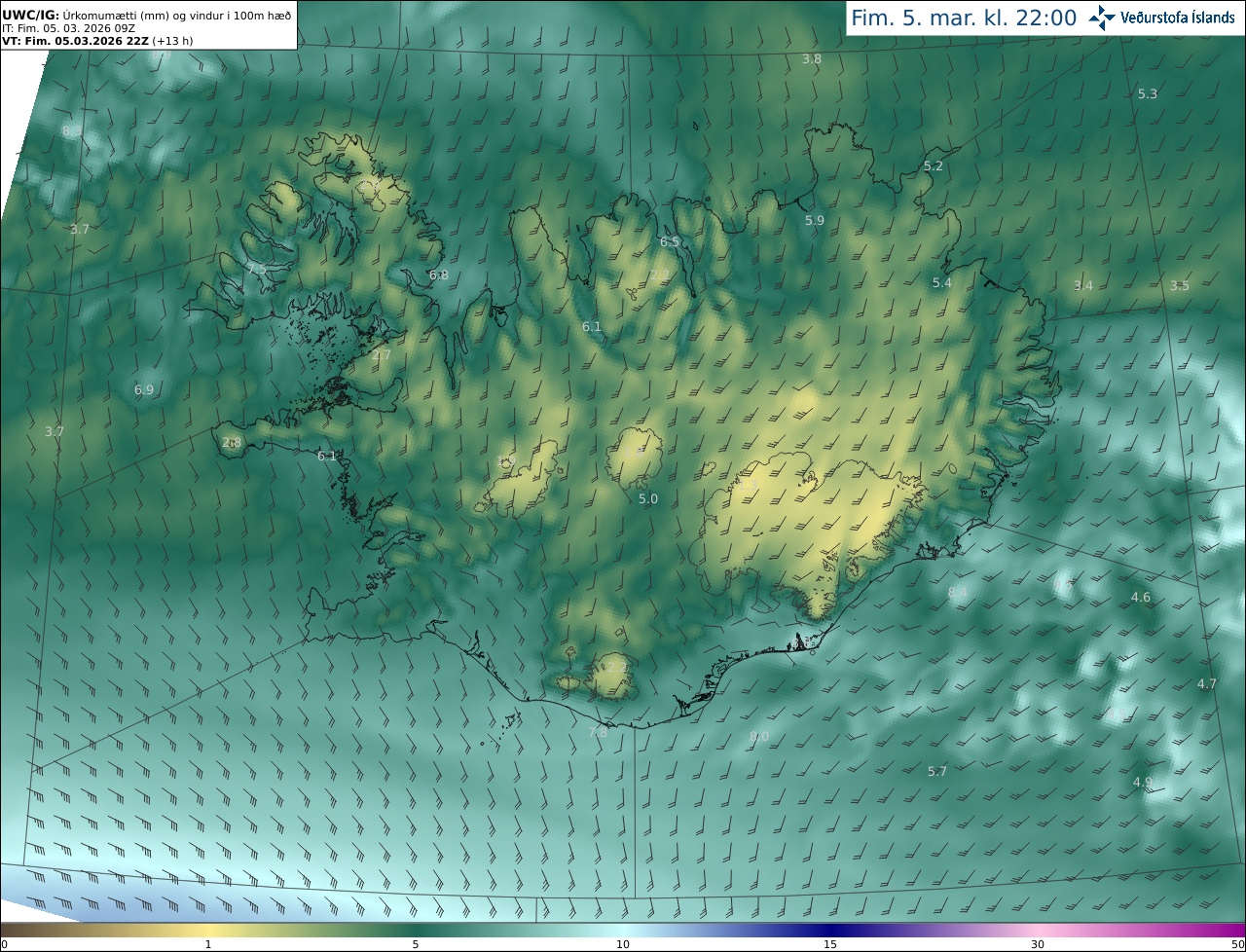Click the 8.3 value label on the map
The height and width of the screenshot is (952, 1246).
pyautogui.click(x=72, y=131)
